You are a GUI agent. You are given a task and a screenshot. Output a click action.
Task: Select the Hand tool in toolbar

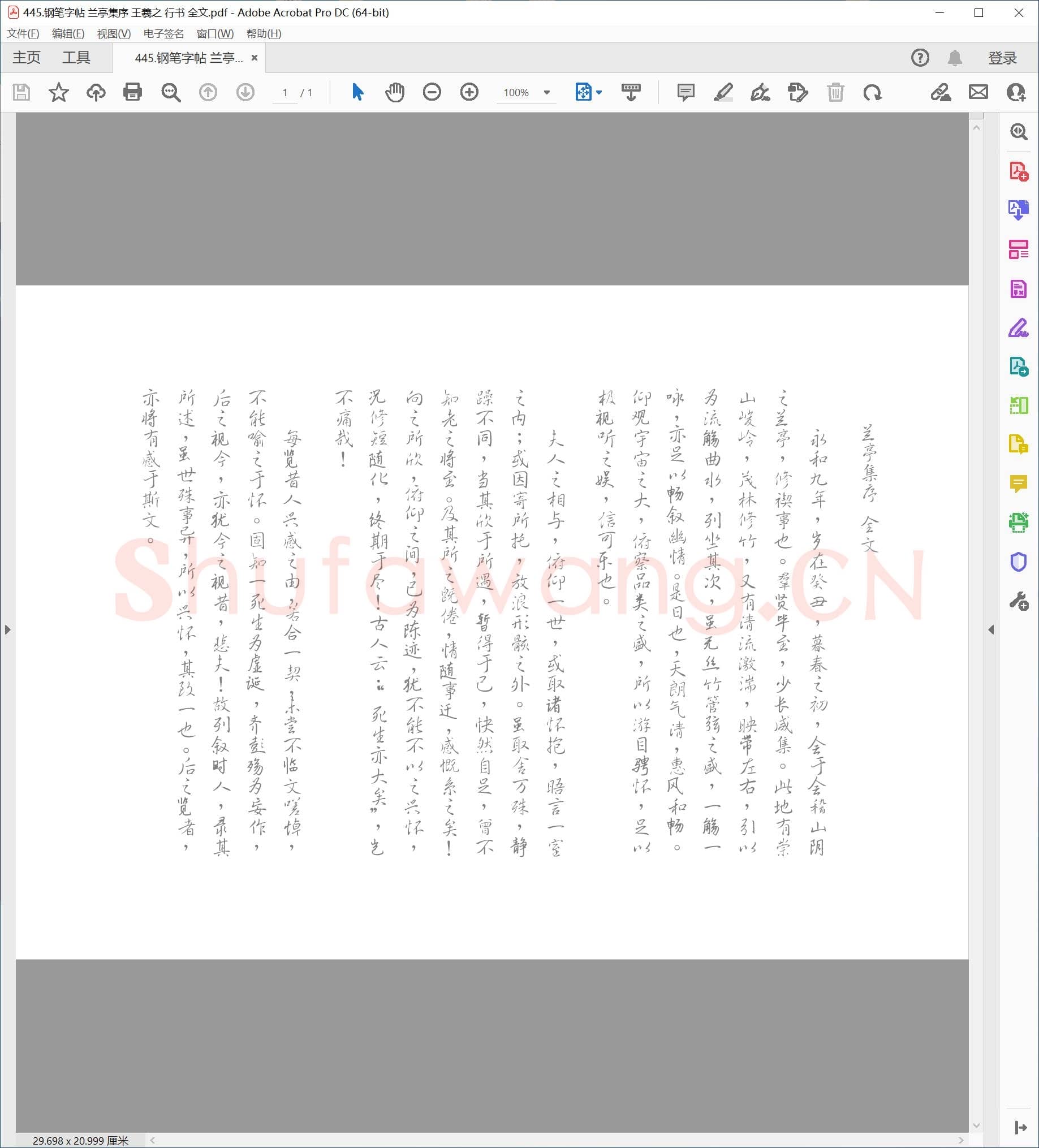pos(395,92)
